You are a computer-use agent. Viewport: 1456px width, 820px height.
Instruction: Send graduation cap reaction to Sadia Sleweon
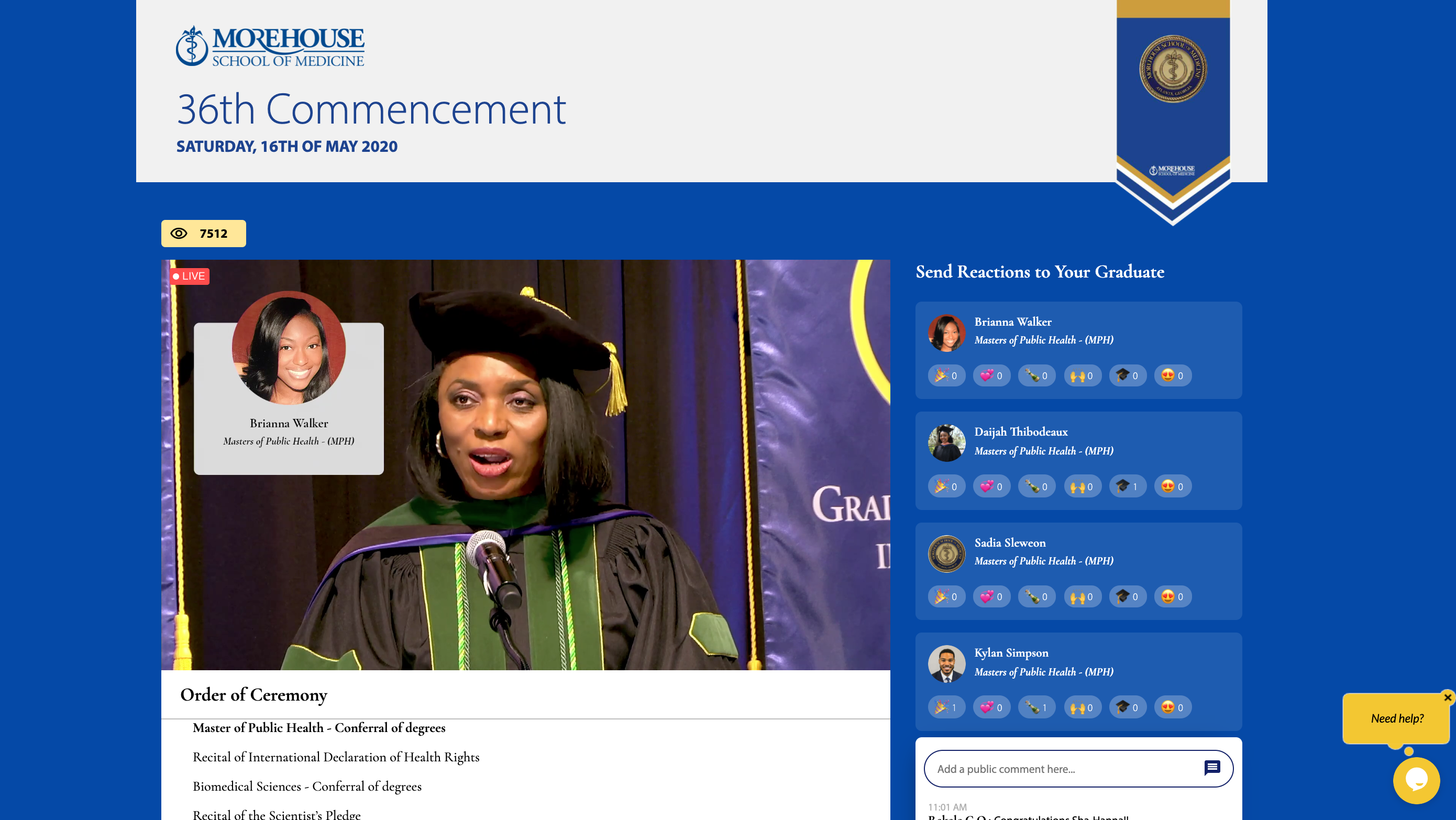pyautogui.click(x=1127, y=597)
